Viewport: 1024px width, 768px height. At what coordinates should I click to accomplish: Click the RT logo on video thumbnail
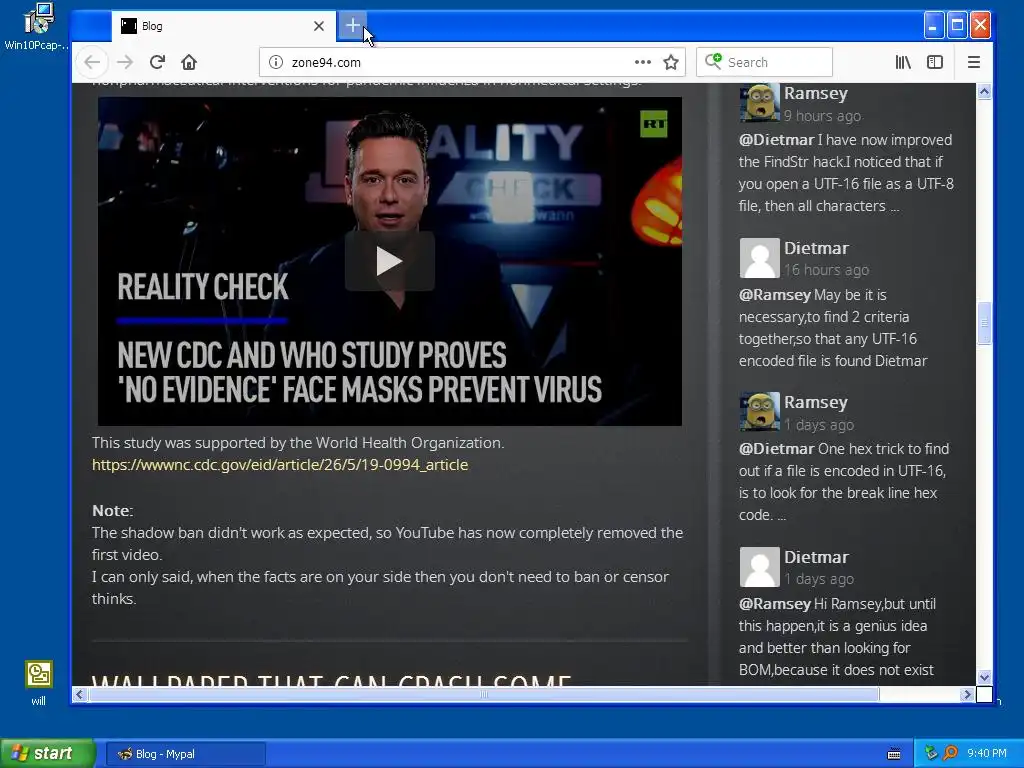point(654,124)
